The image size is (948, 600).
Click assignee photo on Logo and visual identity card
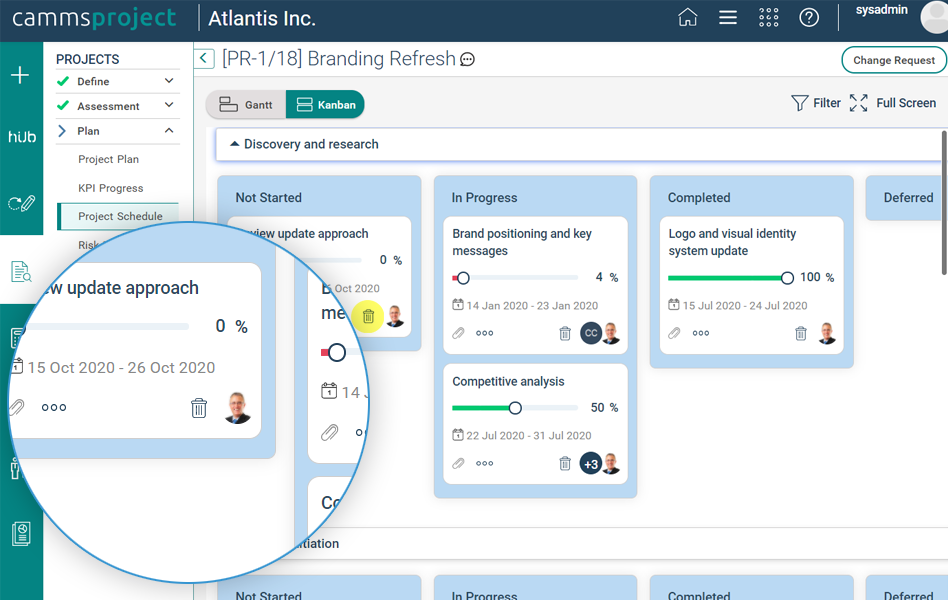click(x=827, y=333)
